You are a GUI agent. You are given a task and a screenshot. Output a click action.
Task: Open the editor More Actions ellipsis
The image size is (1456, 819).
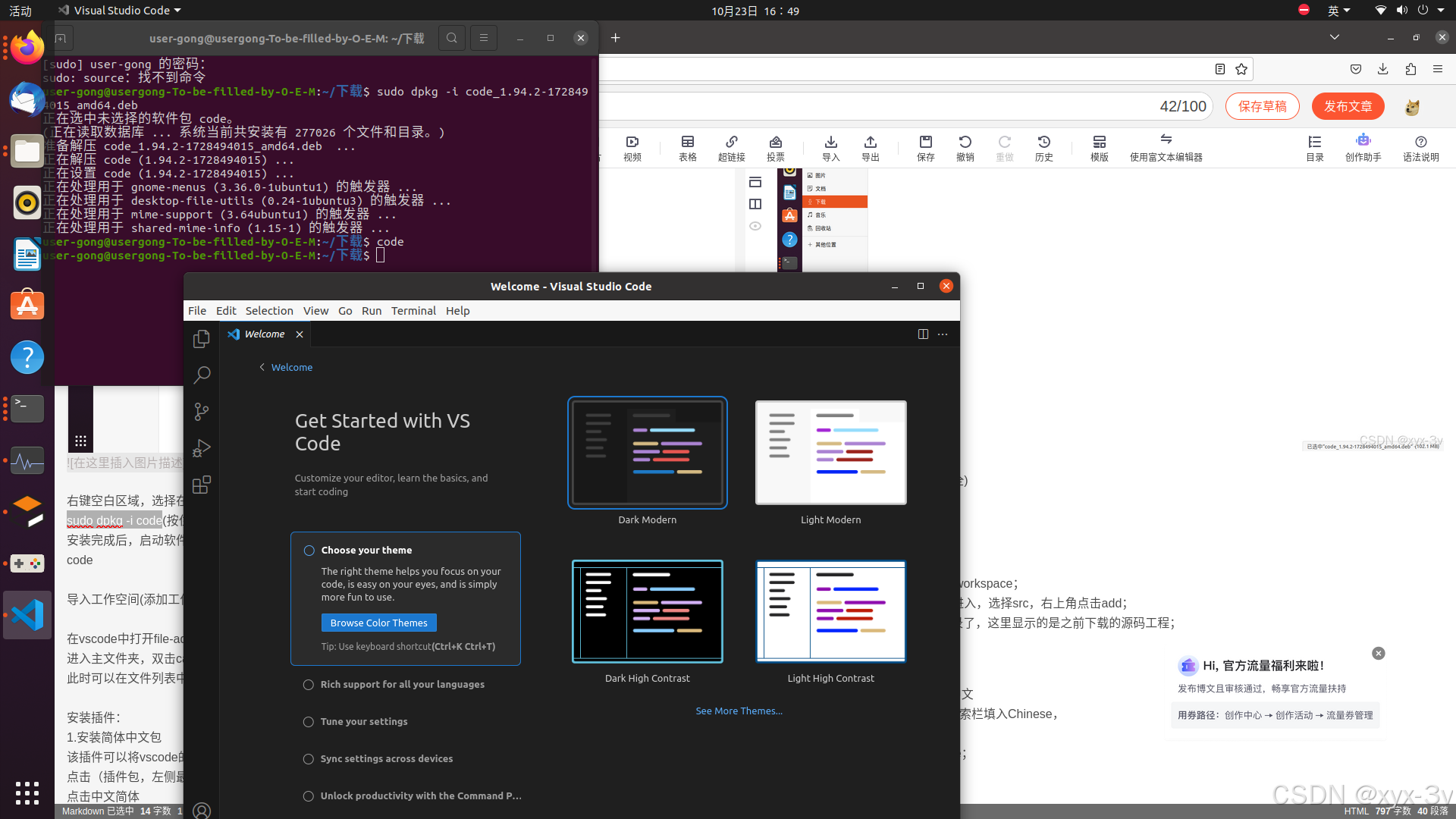[x=943, y=334]
